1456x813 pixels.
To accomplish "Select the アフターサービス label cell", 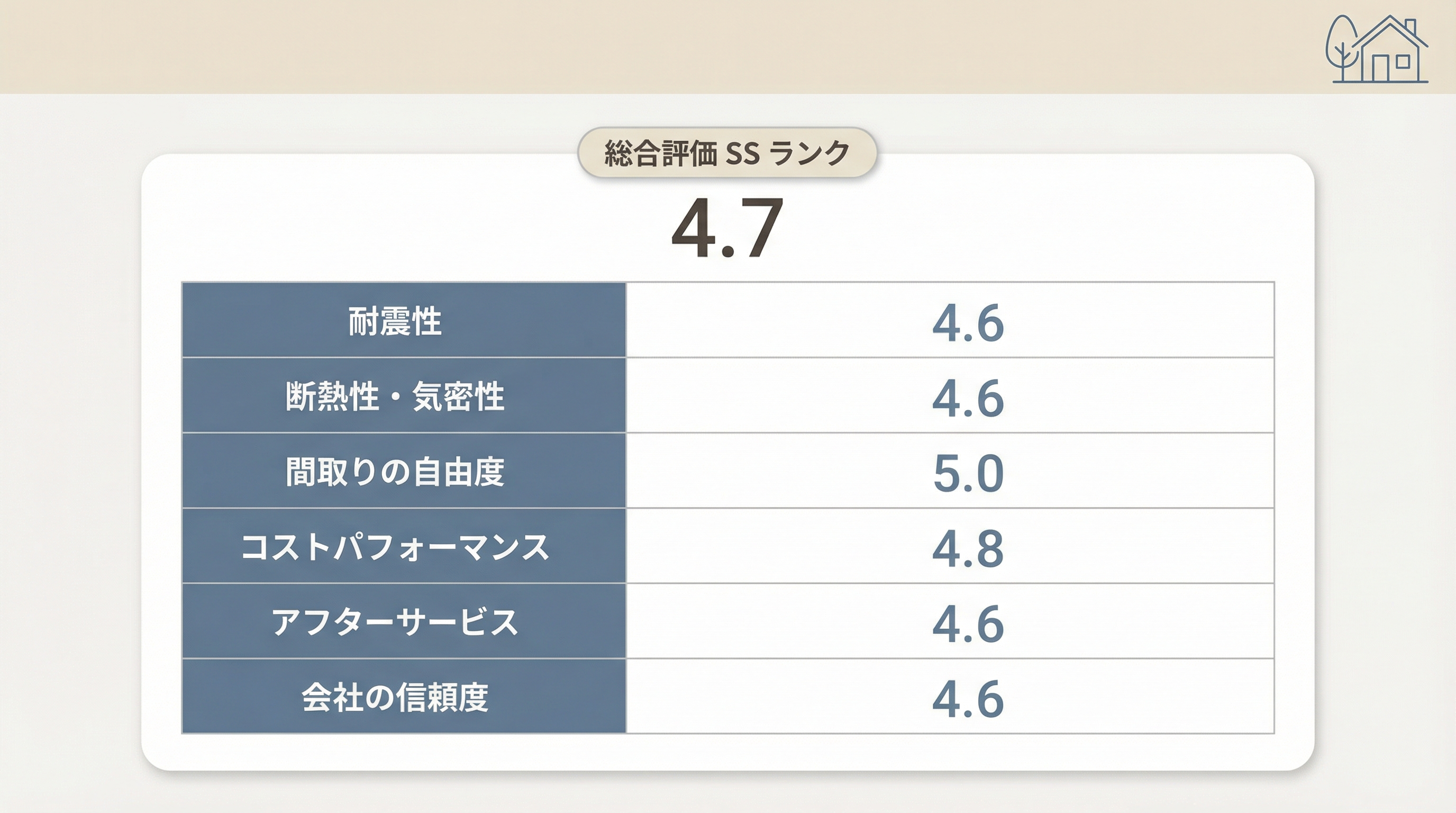I will (395, 622).
